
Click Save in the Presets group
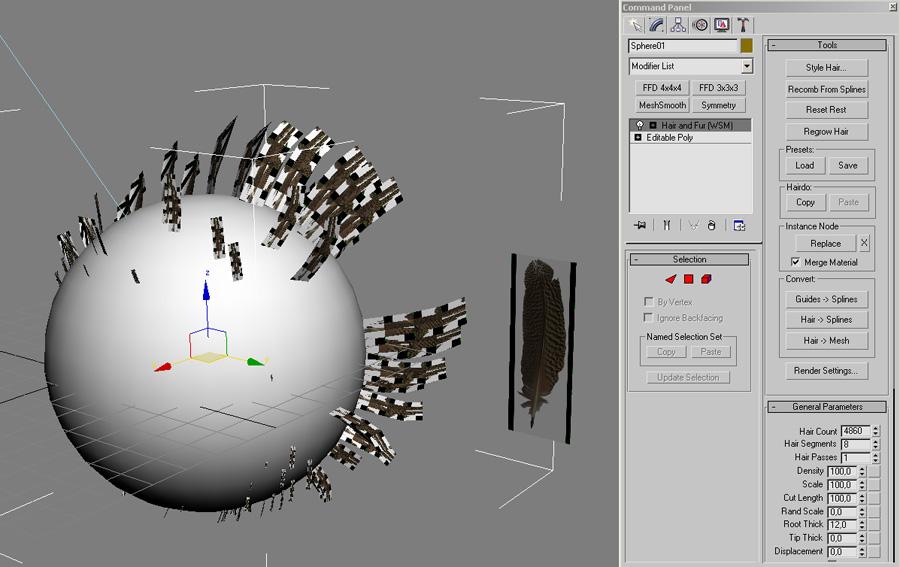tap(848, 165)
